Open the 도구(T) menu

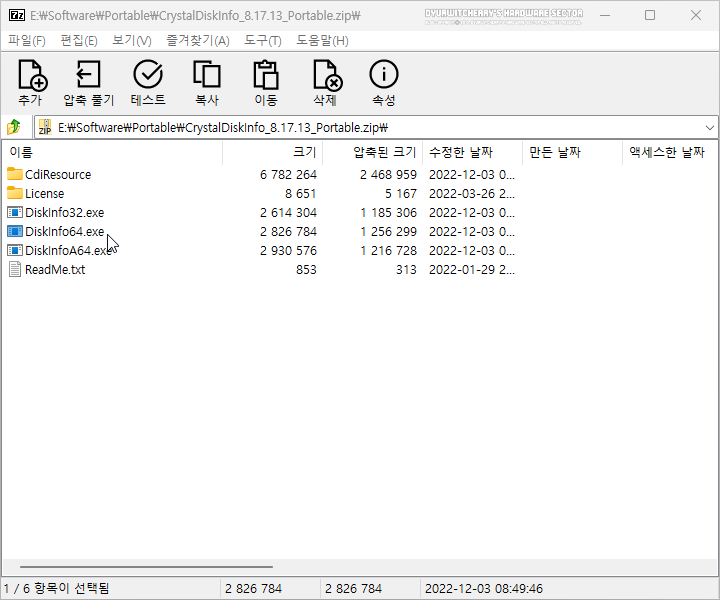(x=263, y=41)
